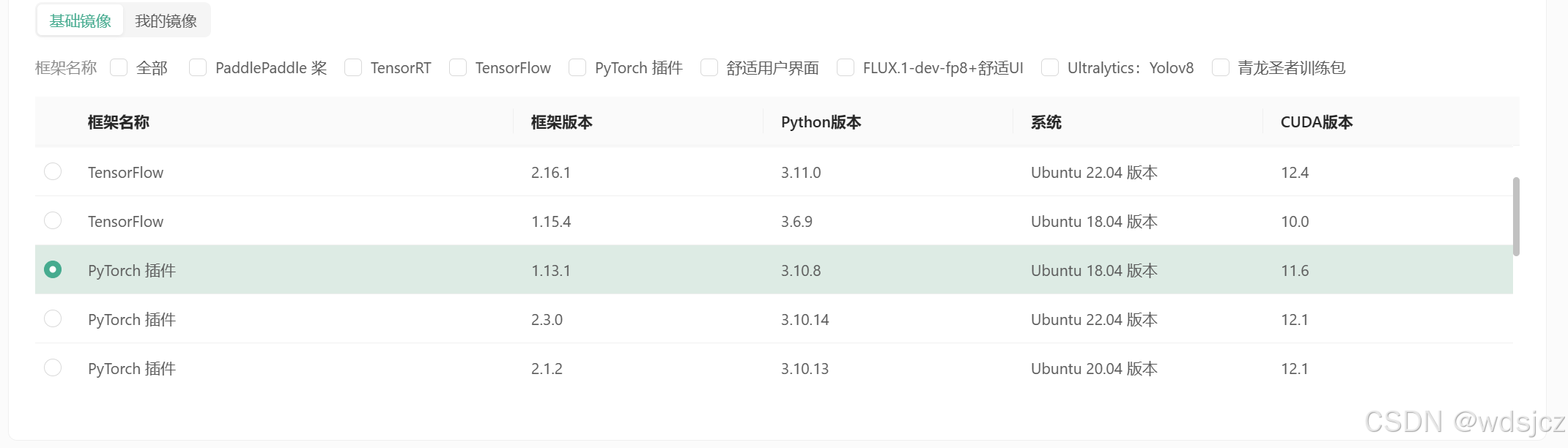Click framework version 2.16.1 cell
This screenshot has width=1568, height=448.
point(551,173)
